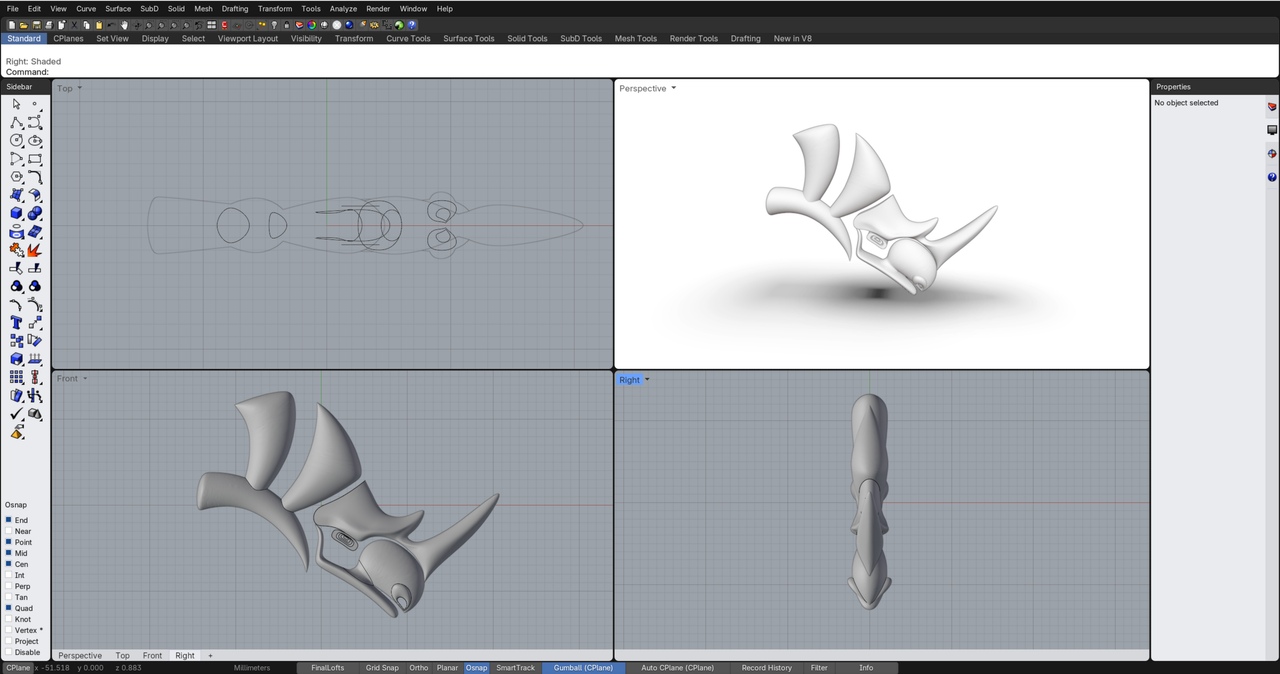Viewport: 1280px width, 674px height.
Task: Check the Disable osnap checkbox
Action: (x=9, y=652)
